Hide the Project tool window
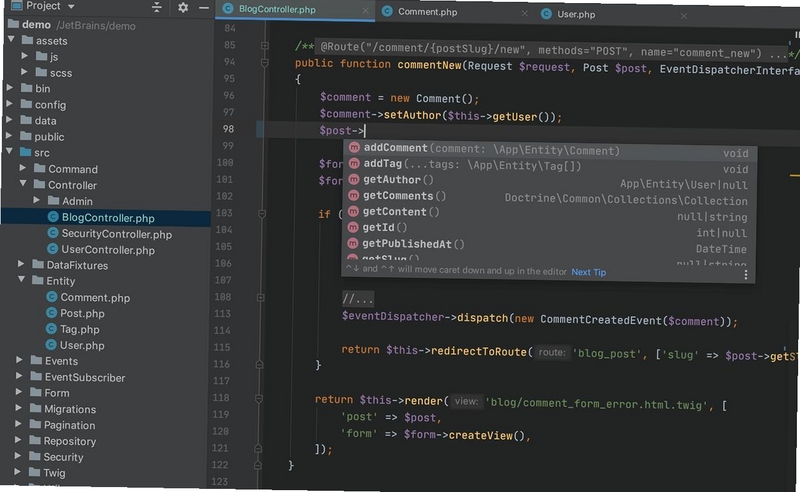The height and width of the screenshot is (492, 800). coord(204,8)
